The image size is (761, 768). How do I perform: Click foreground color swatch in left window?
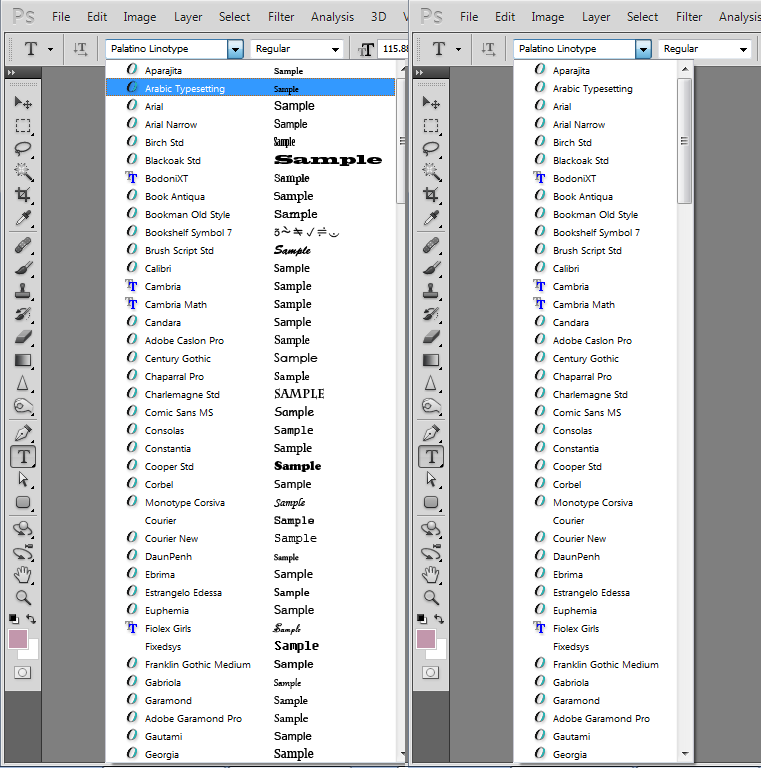[x=18, y=639]
